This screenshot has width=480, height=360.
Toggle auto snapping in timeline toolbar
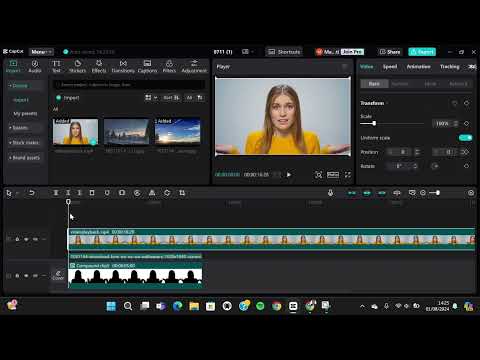[x=367, y=193]
